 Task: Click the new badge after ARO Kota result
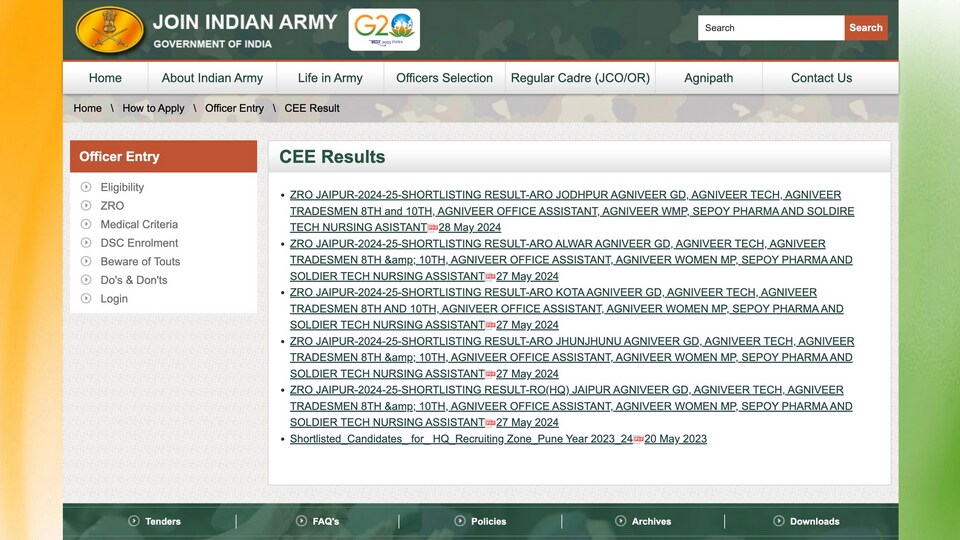click(490, 325)
